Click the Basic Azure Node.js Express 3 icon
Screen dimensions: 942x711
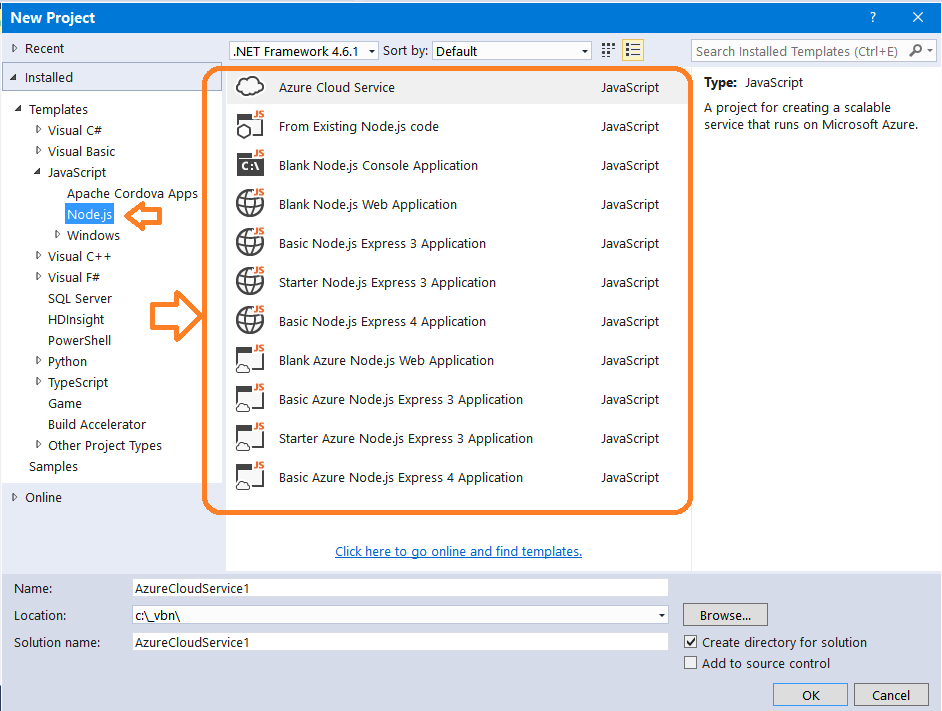tap(250, 398)
